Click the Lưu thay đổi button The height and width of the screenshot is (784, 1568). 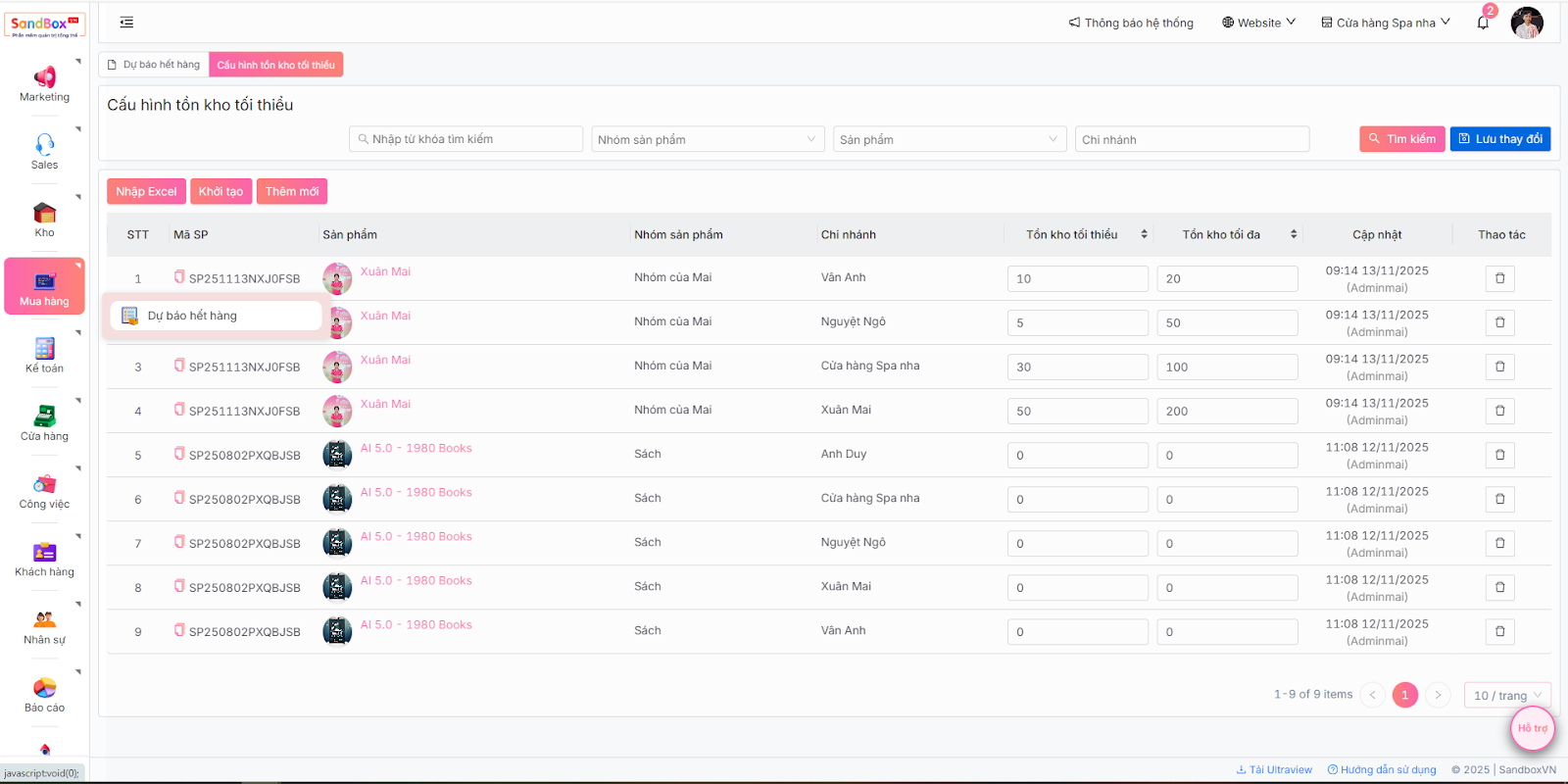point(1499,139)
